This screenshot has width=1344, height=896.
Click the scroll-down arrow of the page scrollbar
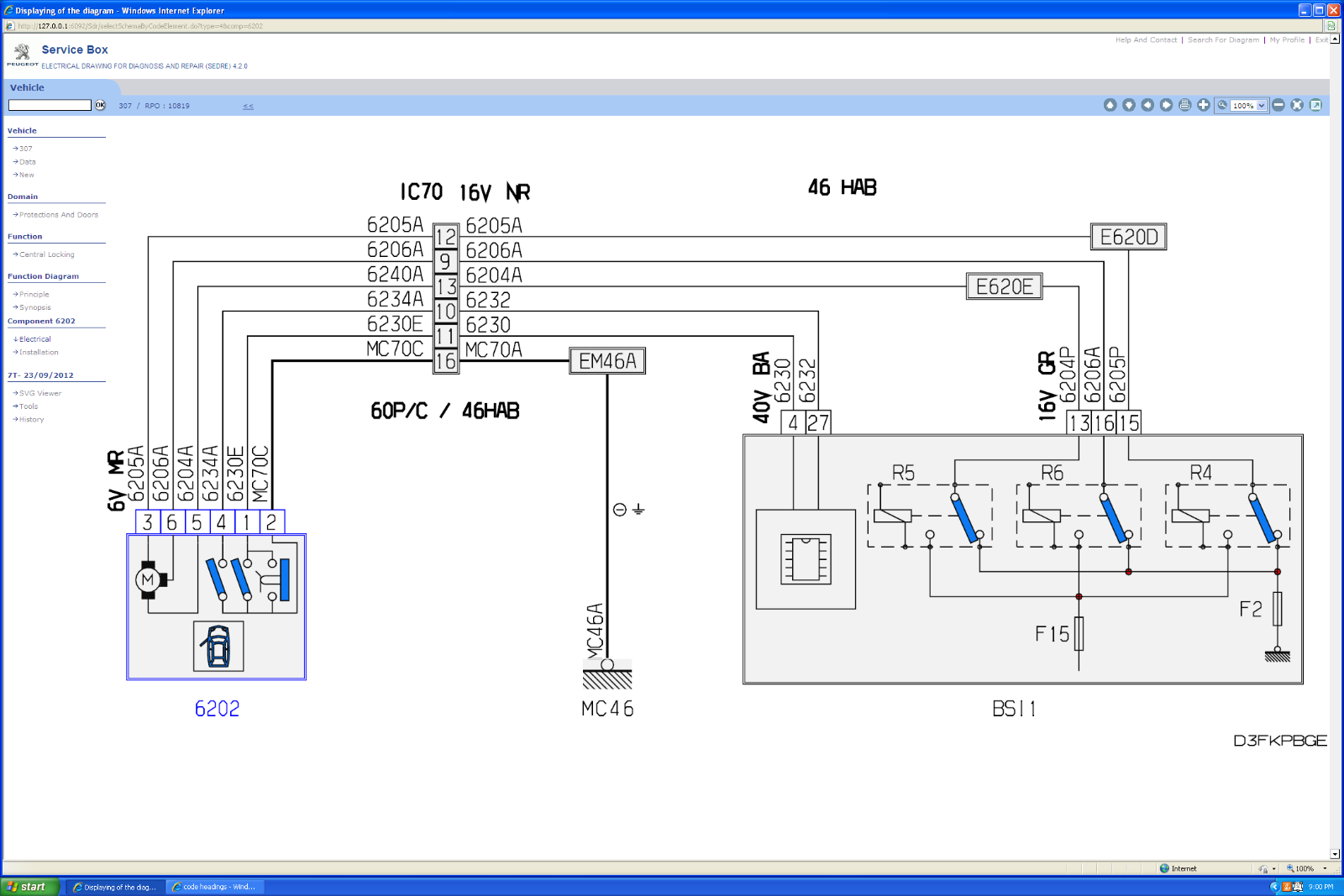(1335, 854)
